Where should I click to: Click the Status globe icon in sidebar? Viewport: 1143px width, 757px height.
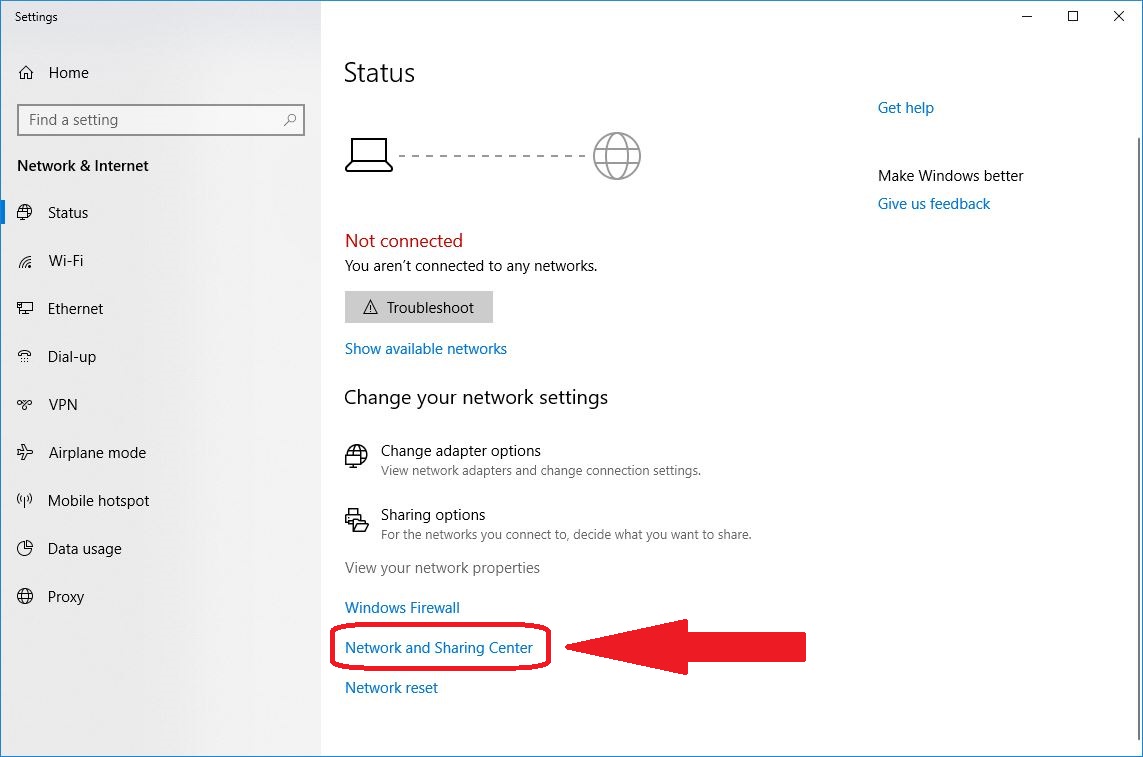pos(25,212)
